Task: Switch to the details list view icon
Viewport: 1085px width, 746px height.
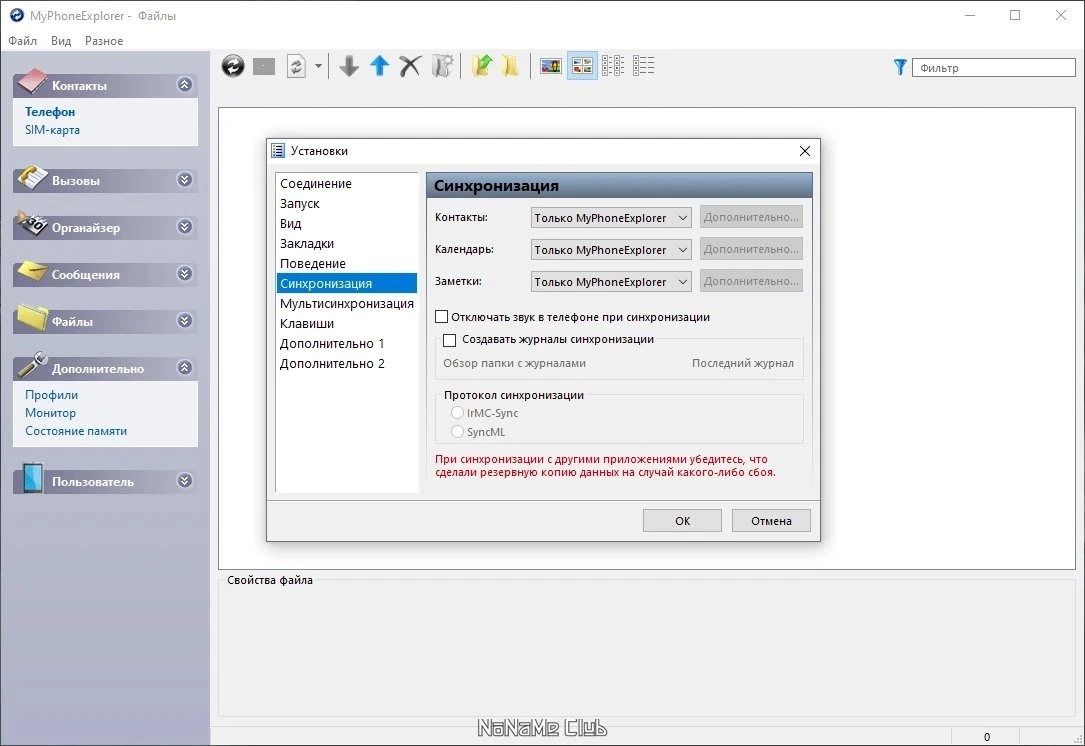Action: (644, 66)
